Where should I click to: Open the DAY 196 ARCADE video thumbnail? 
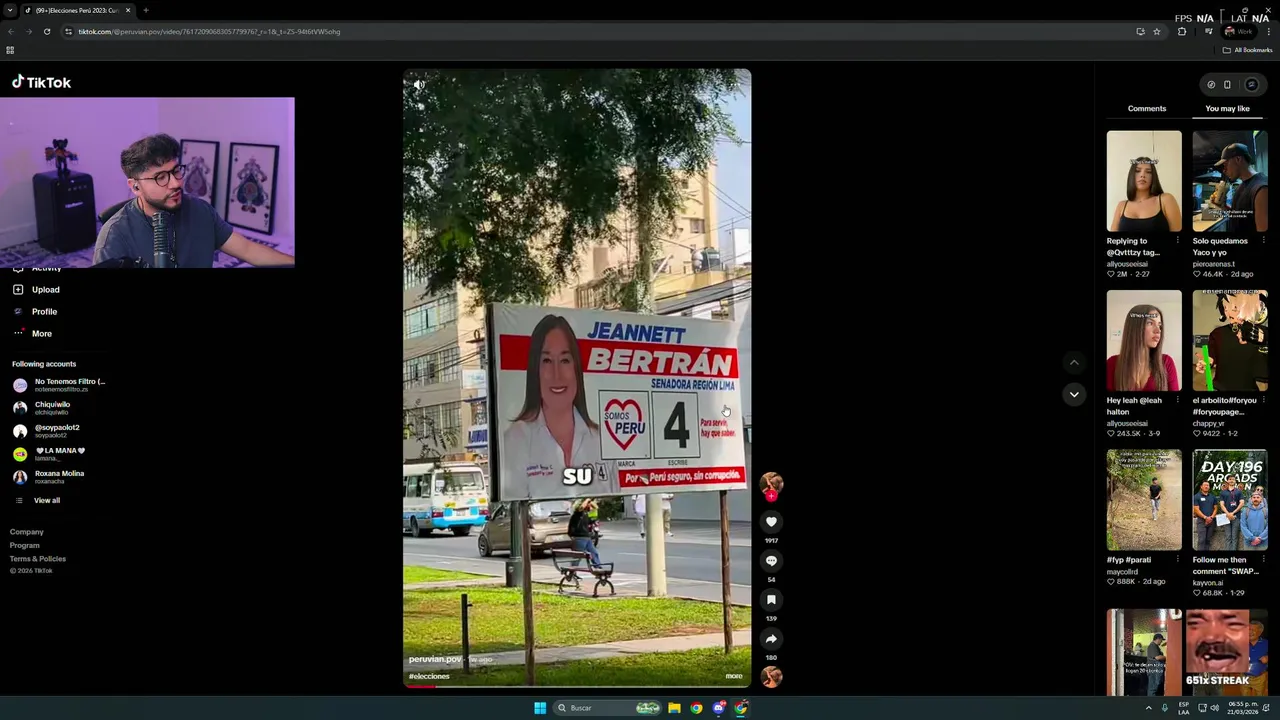pos(1230,500)
